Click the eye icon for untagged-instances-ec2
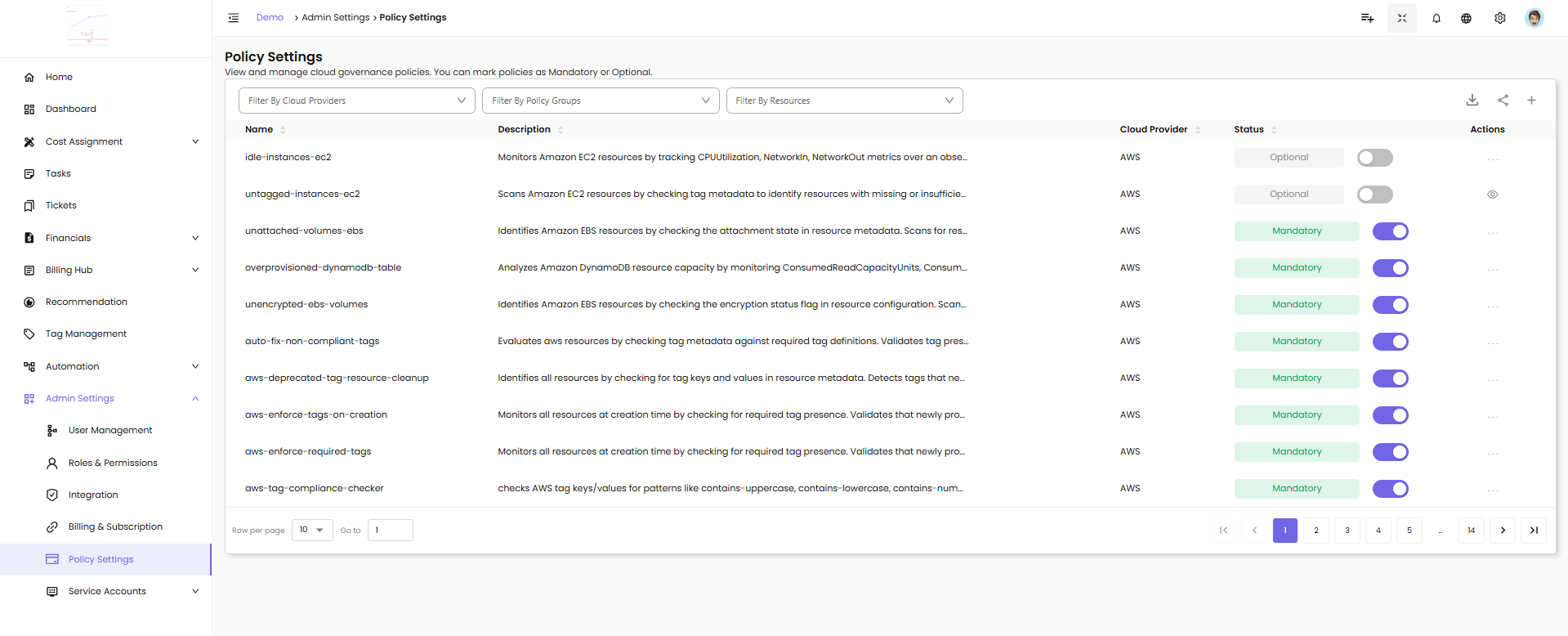 (x=1492, y=195)
